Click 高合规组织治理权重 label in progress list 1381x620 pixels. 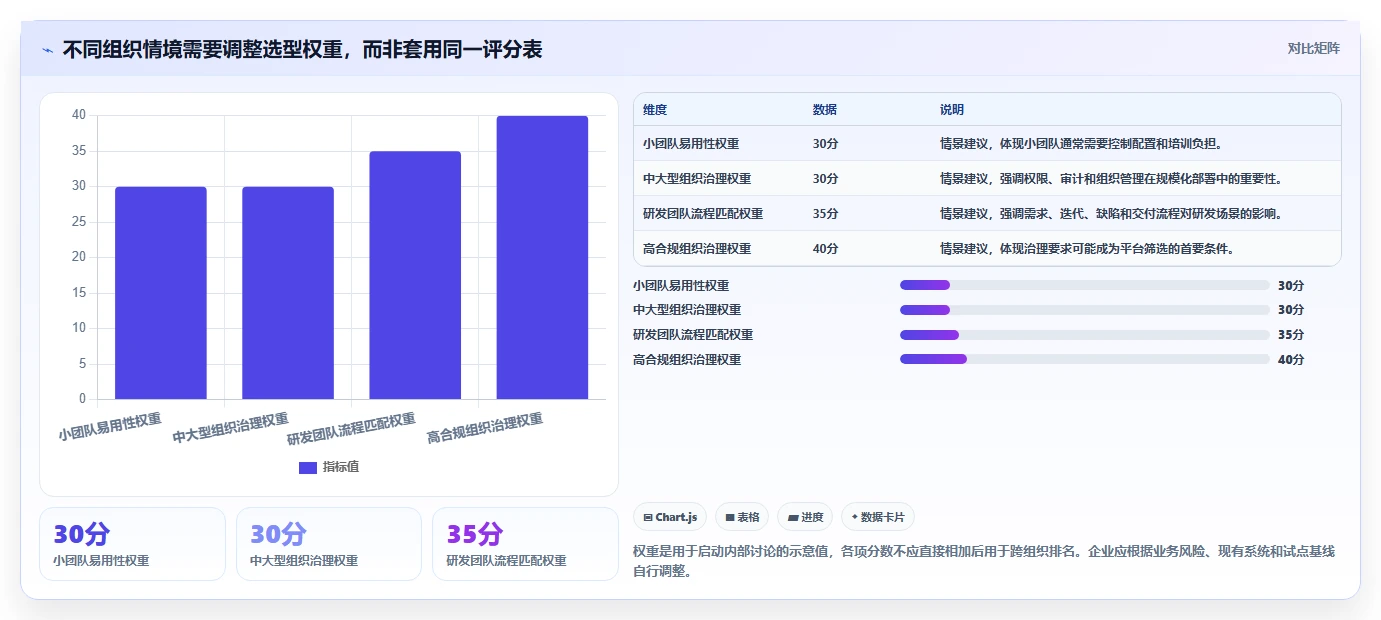pos(687,360)
